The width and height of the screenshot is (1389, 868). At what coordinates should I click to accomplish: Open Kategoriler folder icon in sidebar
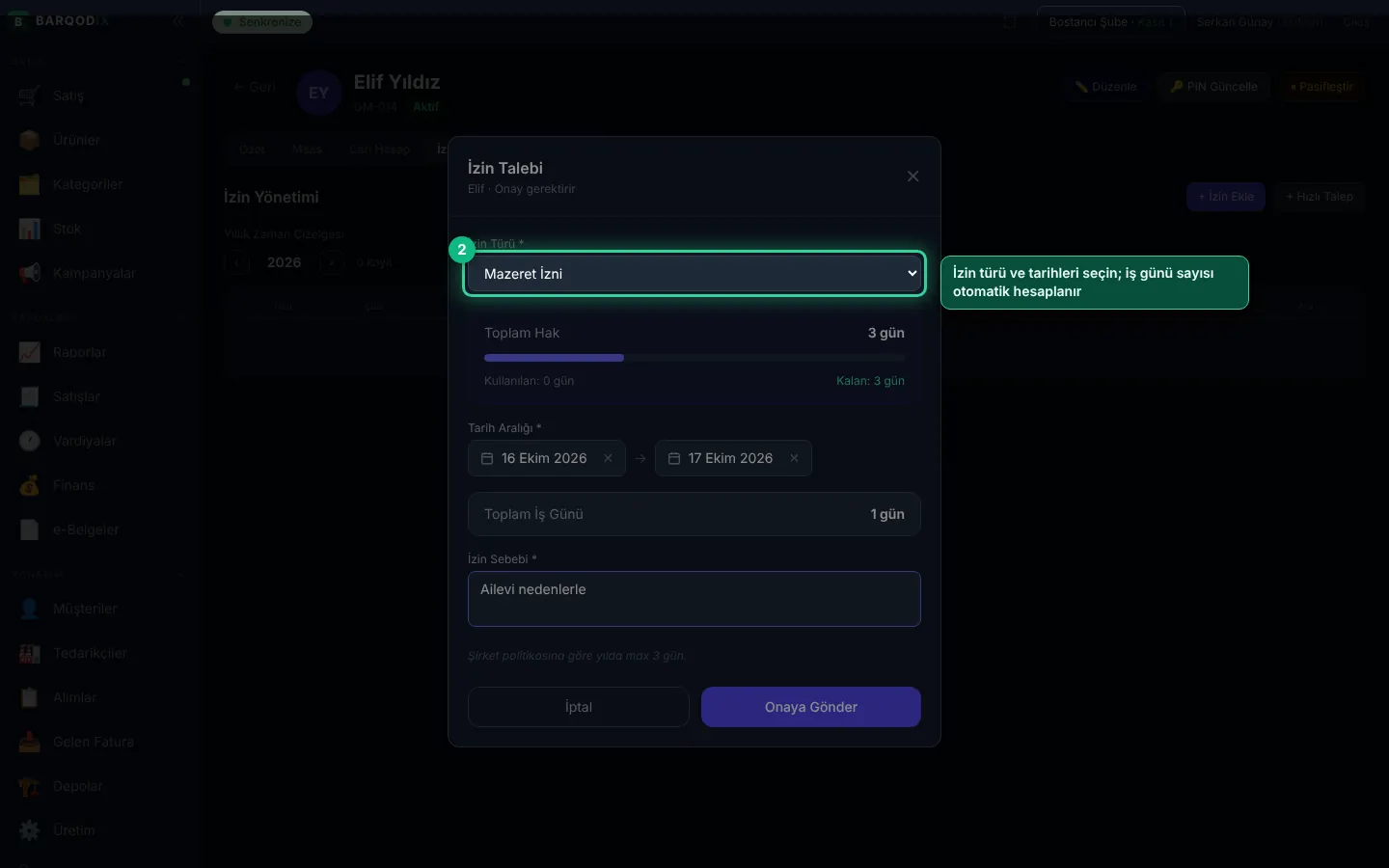point(30,184)
